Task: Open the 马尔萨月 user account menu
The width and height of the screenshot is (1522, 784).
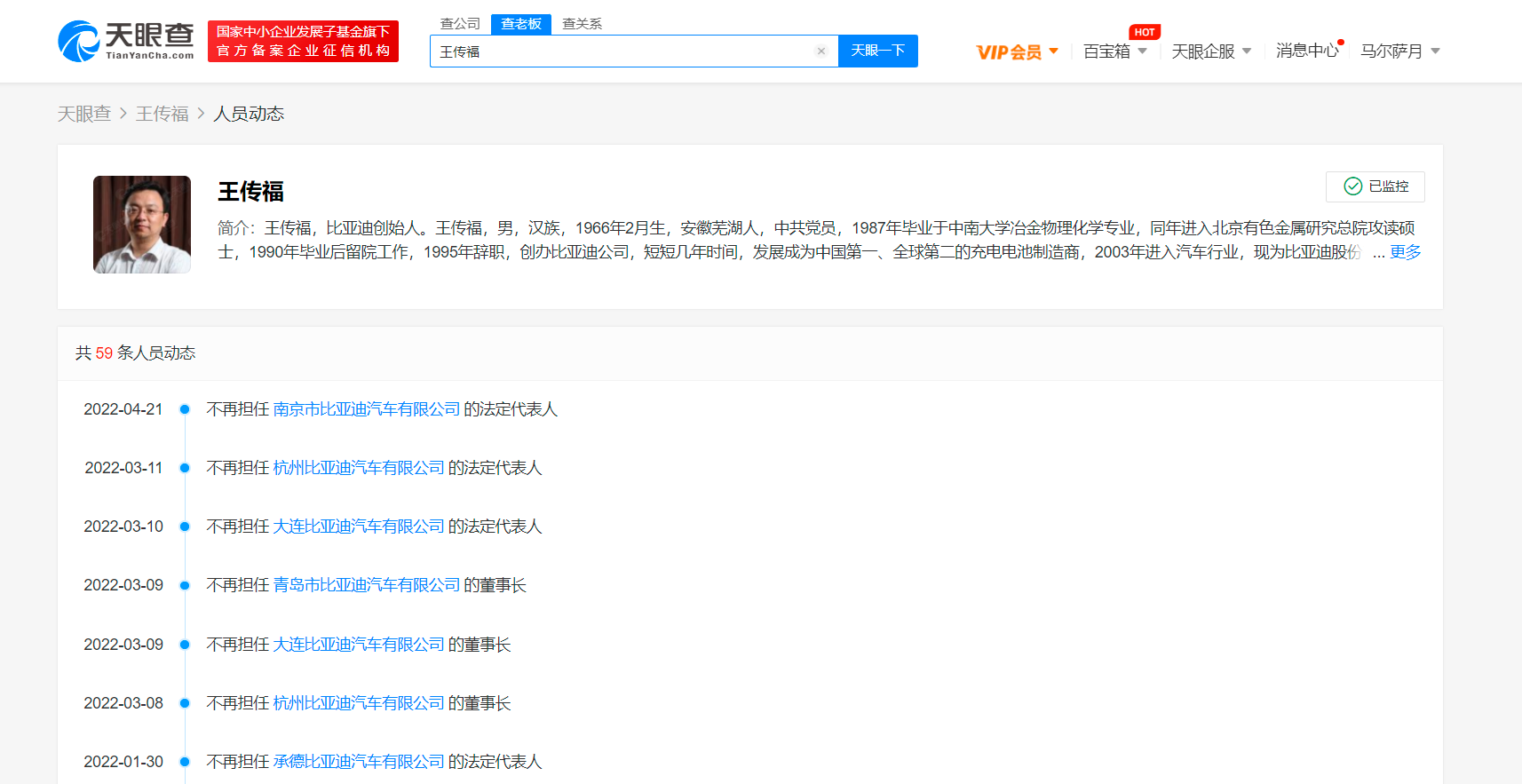Action: 1399,51
